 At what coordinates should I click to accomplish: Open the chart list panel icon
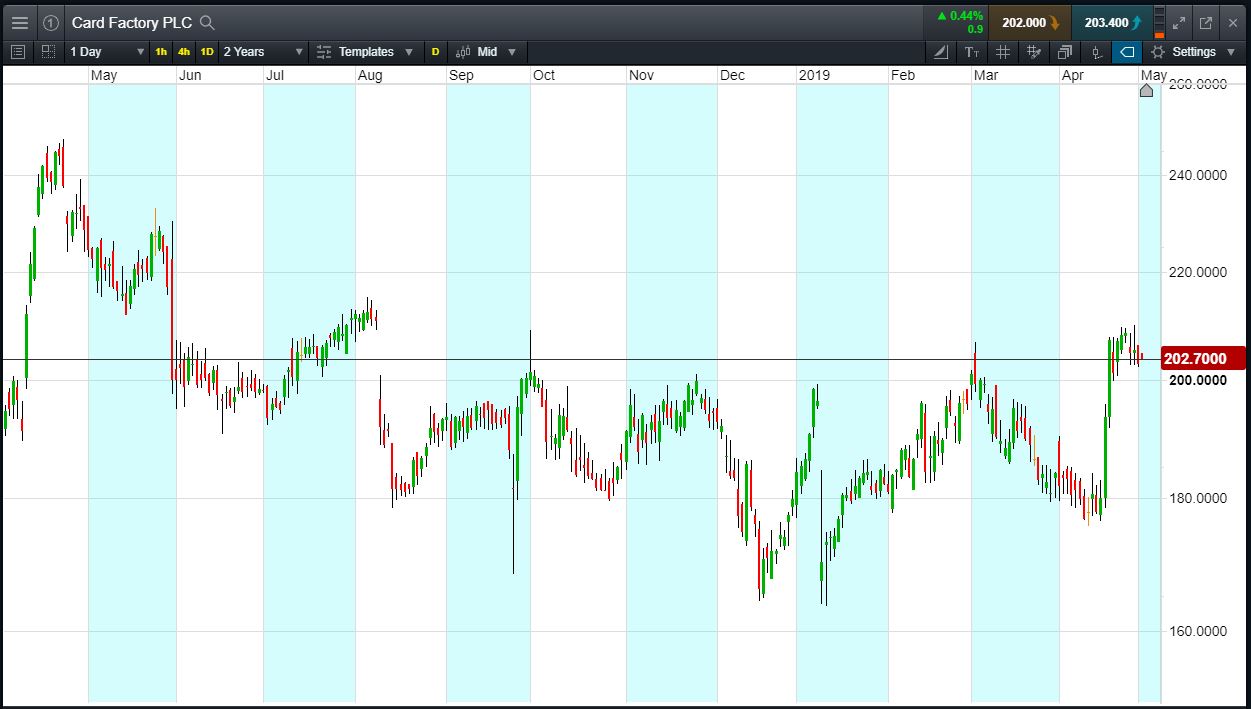click(18, 52)
